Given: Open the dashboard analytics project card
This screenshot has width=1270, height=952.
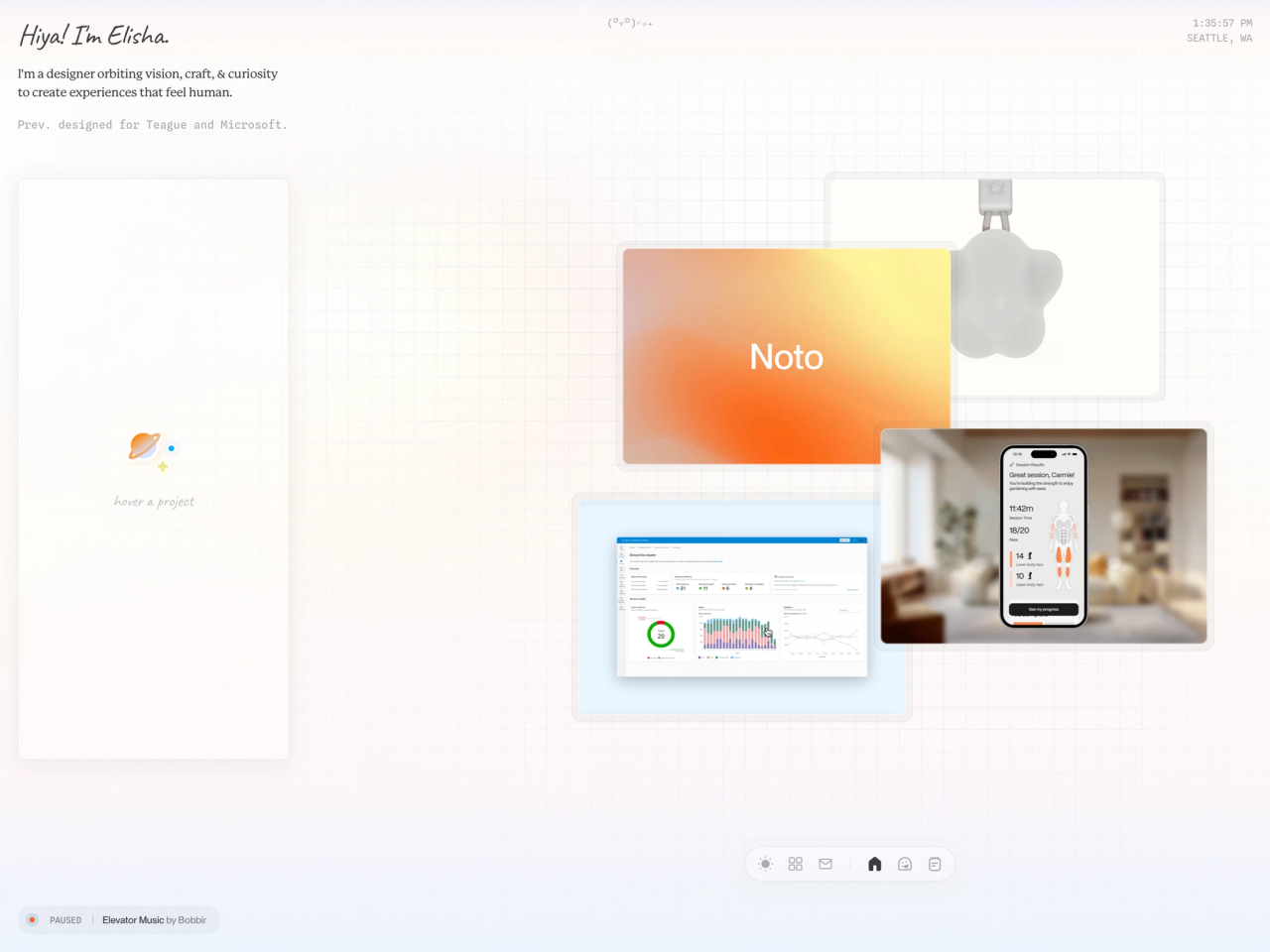Looking at the screenshot, I should [742, 607].
